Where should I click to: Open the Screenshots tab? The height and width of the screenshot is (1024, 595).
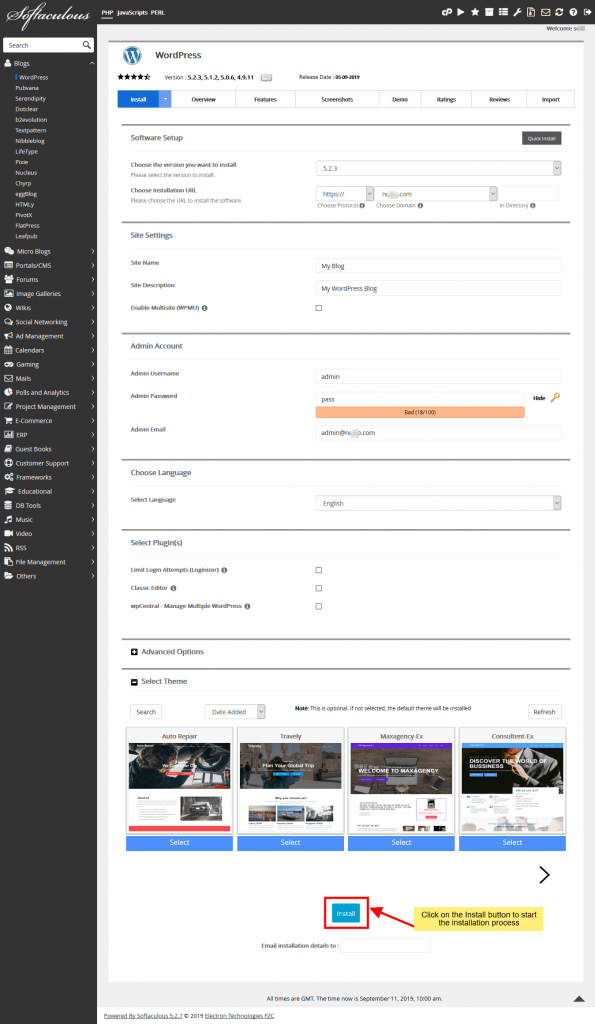point(337,99)
